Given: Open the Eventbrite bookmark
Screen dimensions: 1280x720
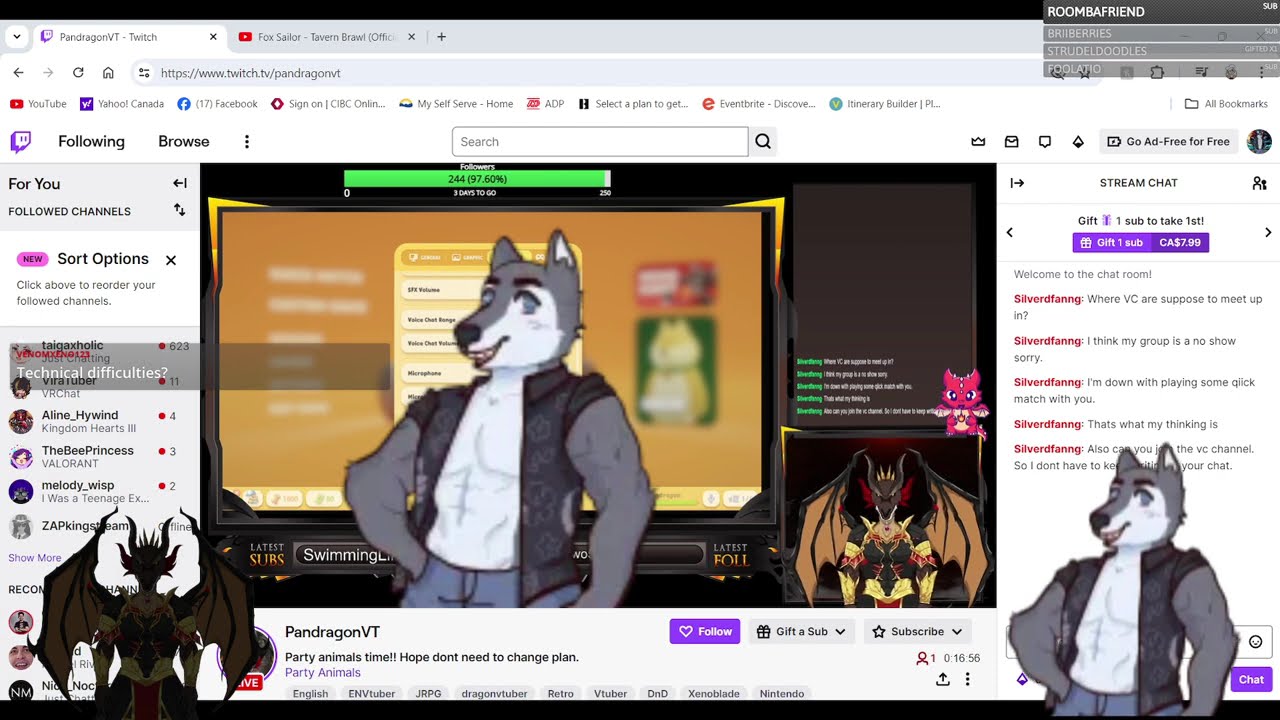Looking at the screenshot, I should point(759,104).
